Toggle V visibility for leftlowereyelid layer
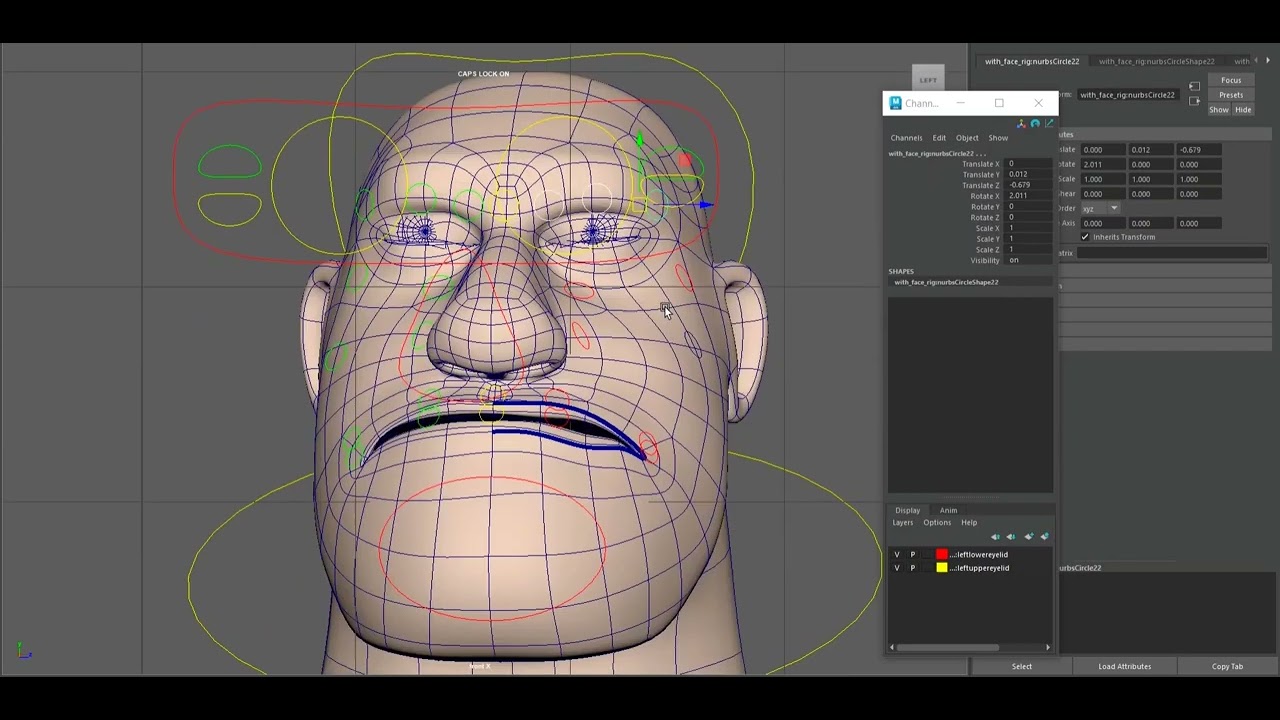The height and width of the screenshot is (720, 1280). tap(897, 555)
